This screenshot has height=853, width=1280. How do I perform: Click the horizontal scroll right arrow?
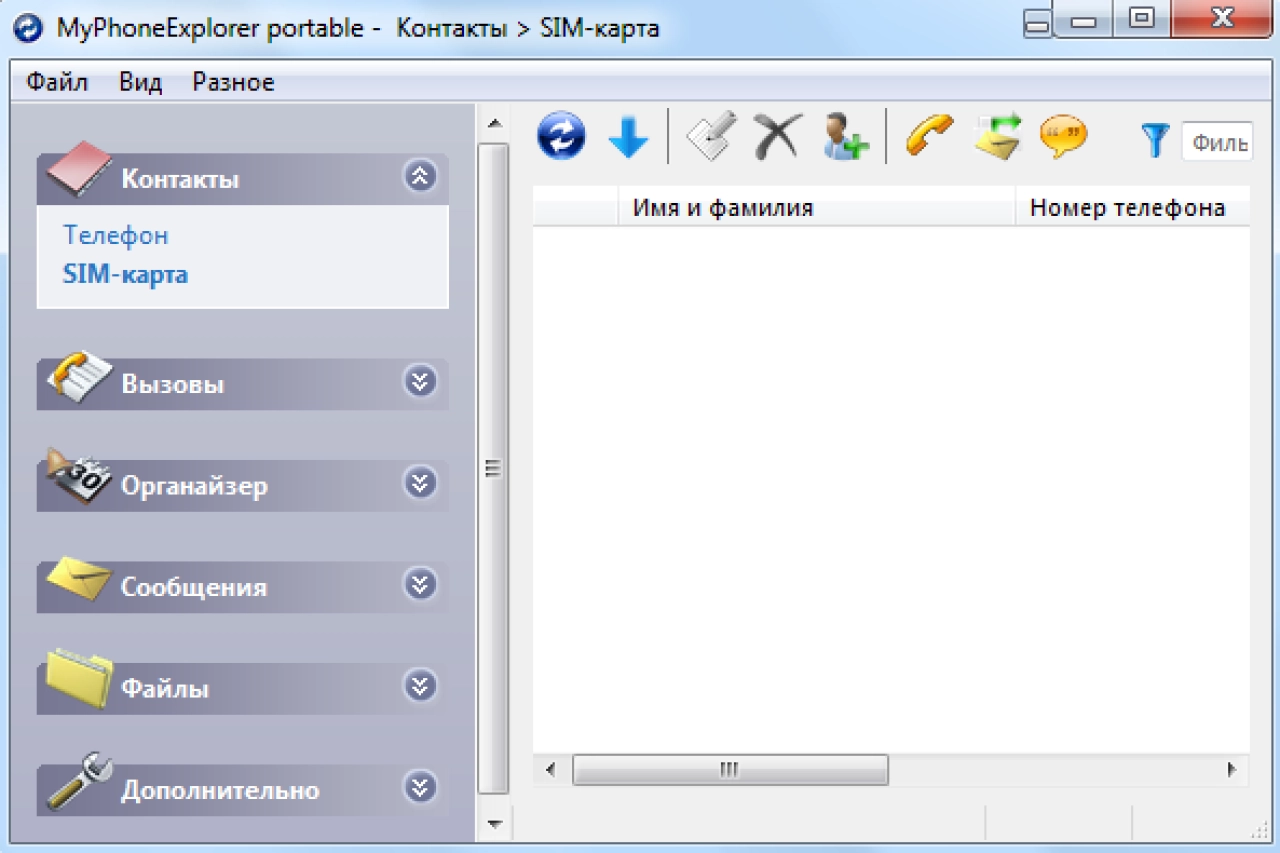(1232, 769)
